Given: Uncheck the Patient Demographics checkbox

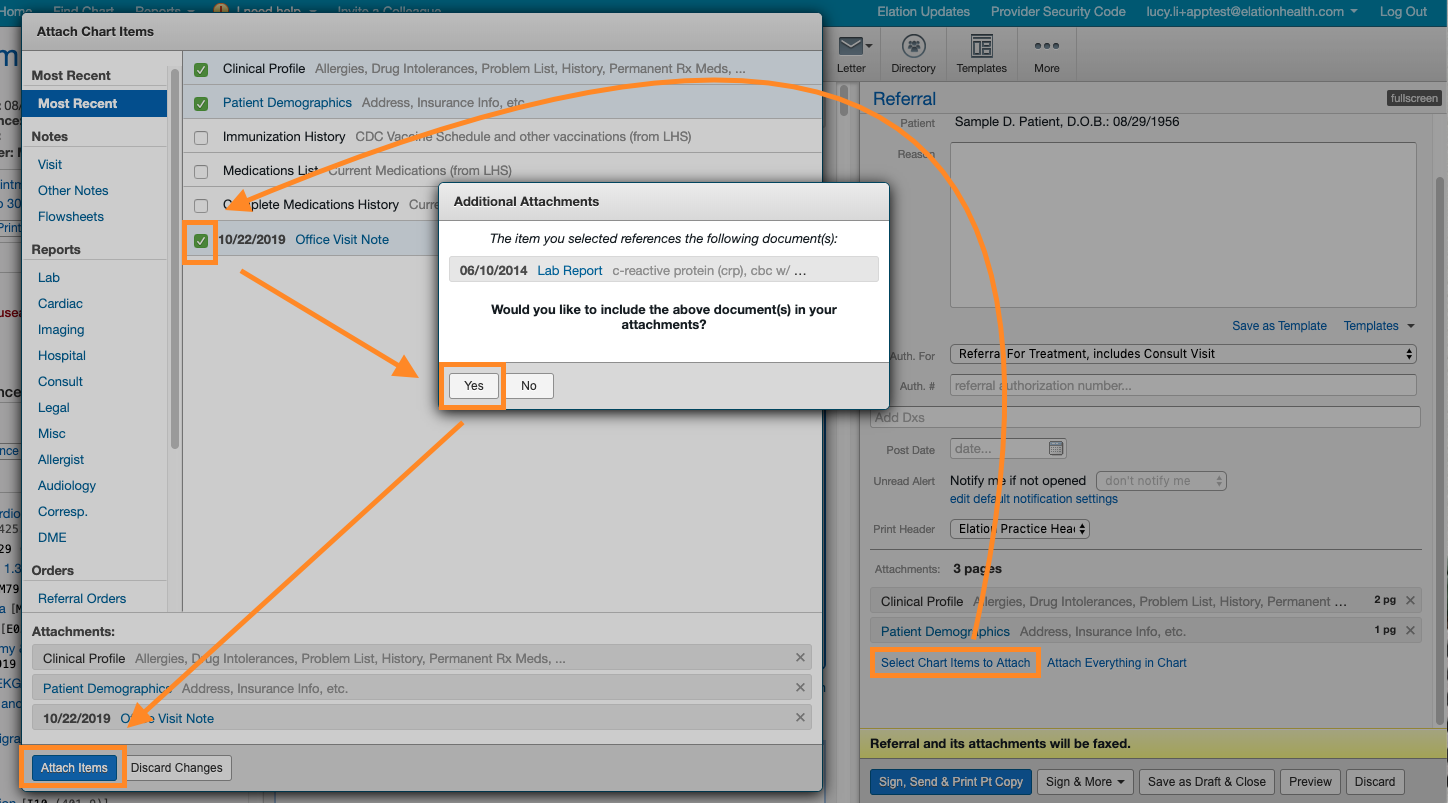Looking at the screenshot, I should [201, 103].
